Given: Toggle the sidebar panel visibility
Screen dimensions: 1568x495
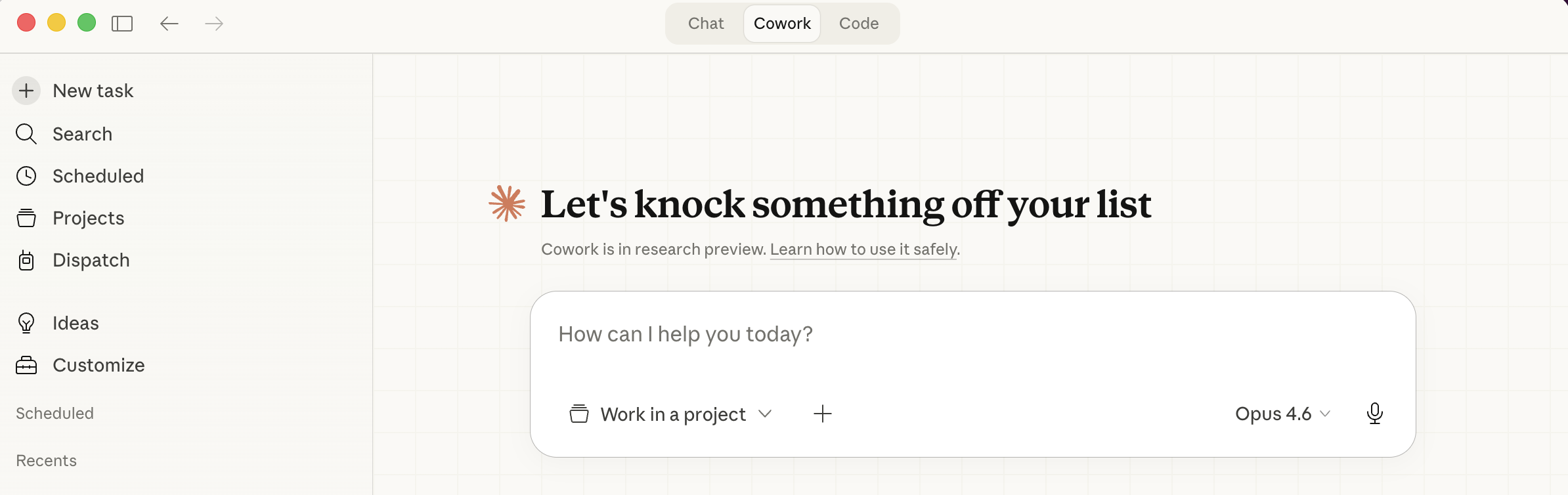Looking at the screenshot, I should tap(122, 24).
